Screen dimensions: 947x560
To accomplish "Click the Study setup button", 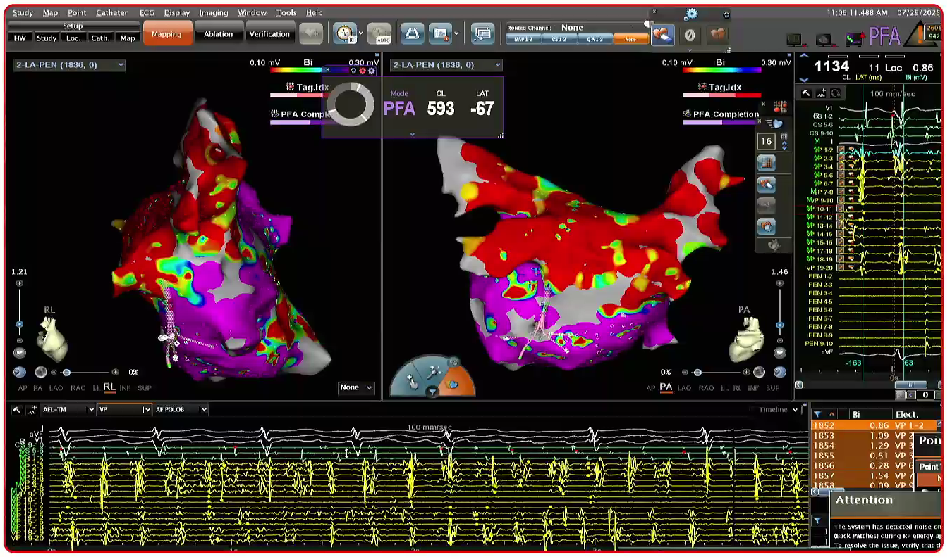I will (x=46, y=38).
